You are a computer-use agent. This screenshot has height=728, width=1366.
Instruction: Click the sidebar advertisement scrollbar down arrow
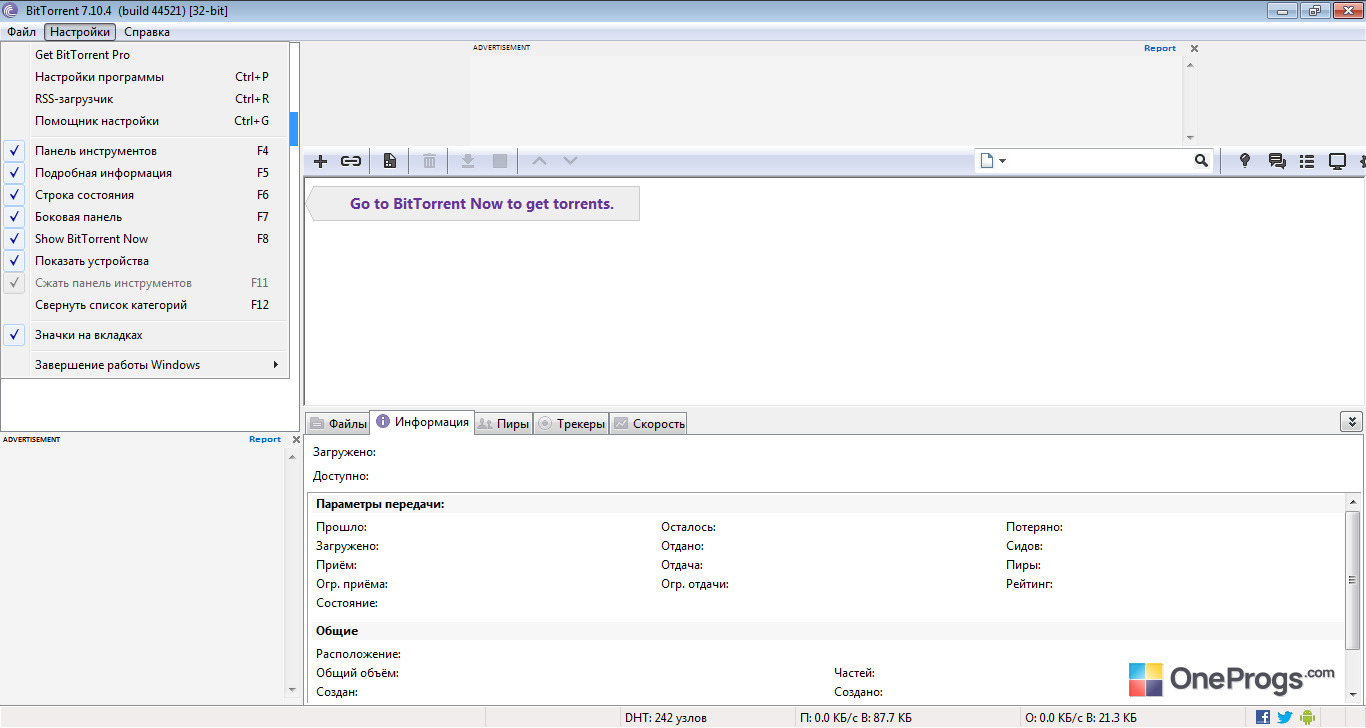(x=292, y=690)
